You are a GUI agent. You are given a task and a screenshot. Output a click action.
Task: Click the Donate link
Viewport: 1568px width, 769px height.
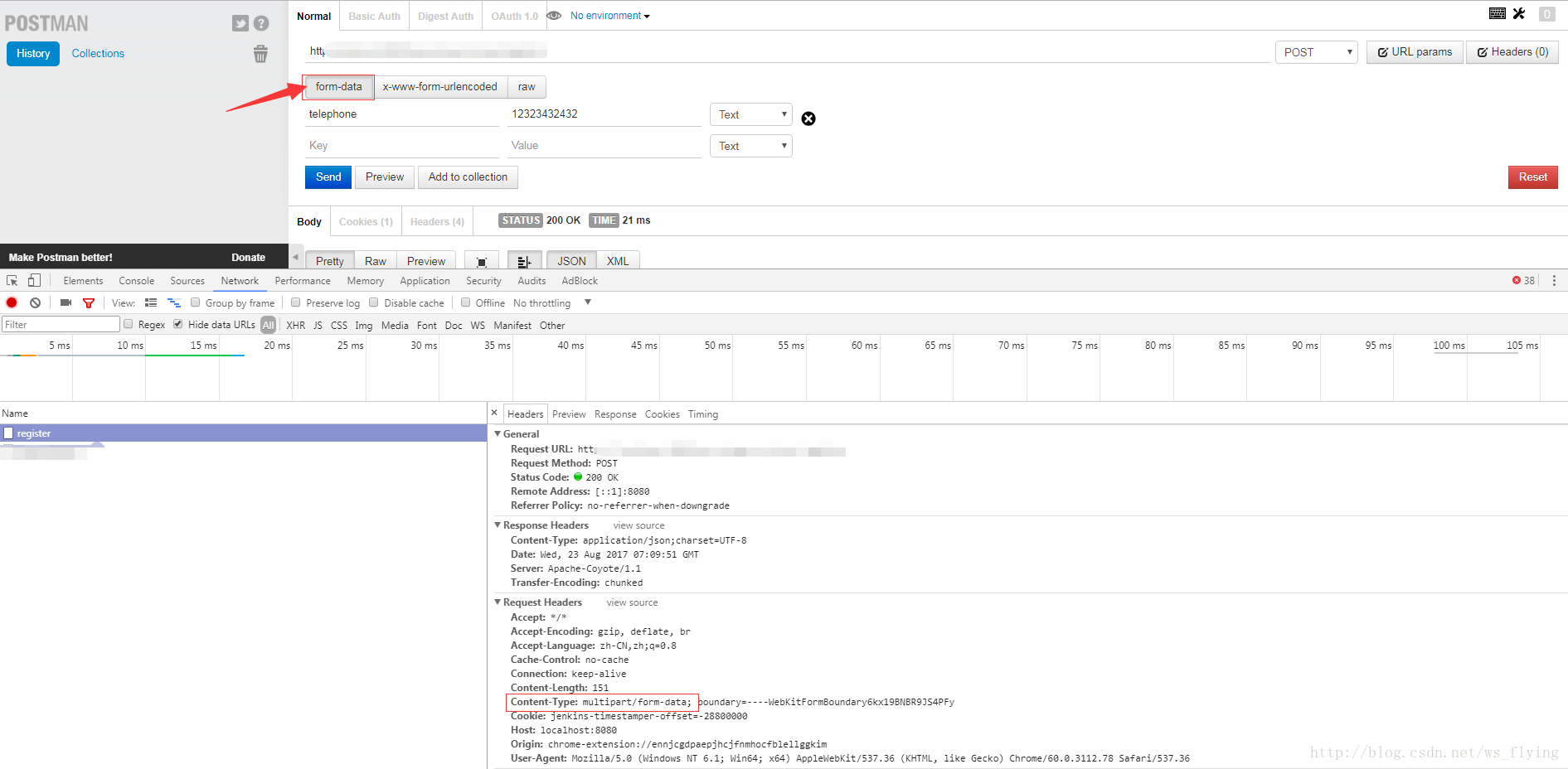(248, 257)
